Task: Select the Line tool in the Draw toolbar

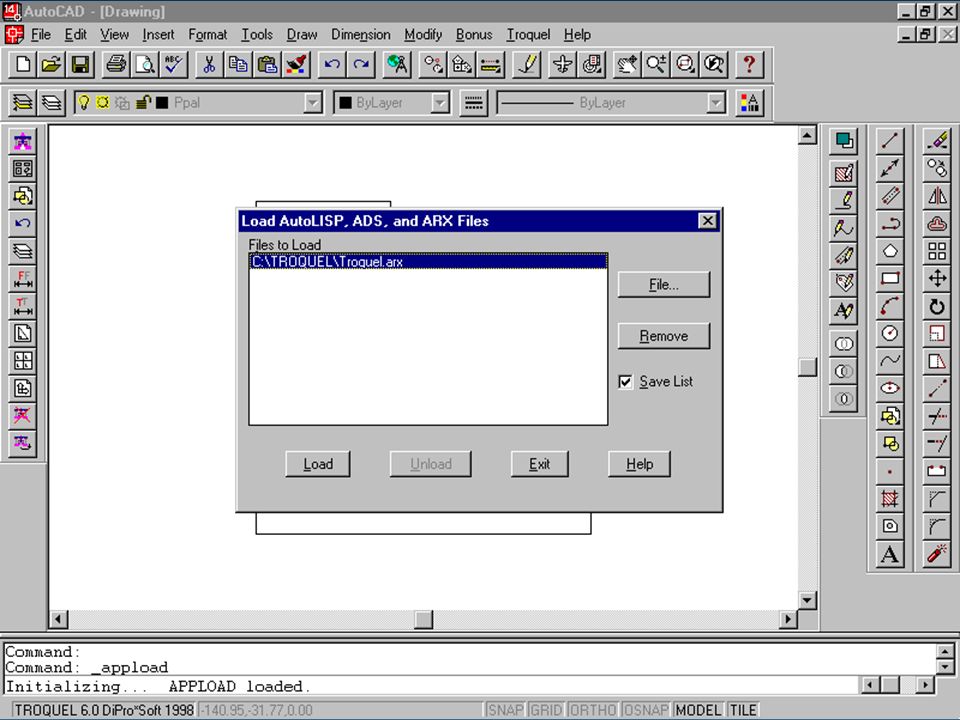Action: (x=890, y=141)
